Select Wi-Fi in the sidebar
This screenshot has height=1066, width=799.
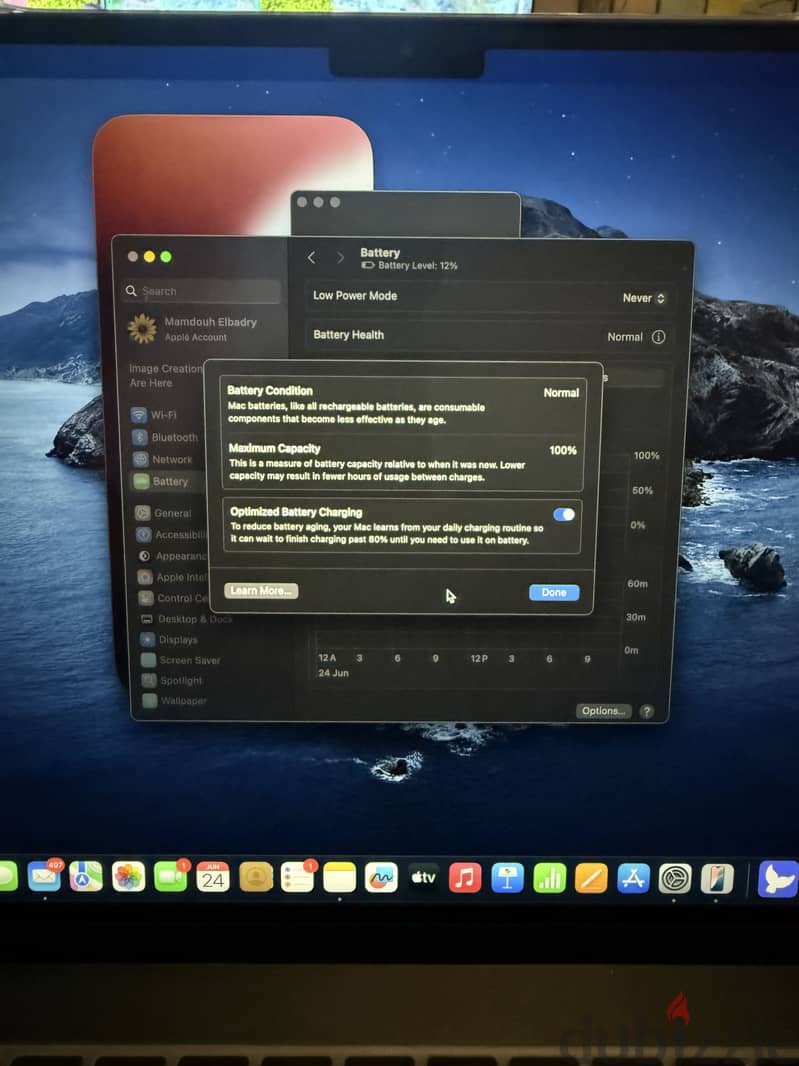(155, 415)
